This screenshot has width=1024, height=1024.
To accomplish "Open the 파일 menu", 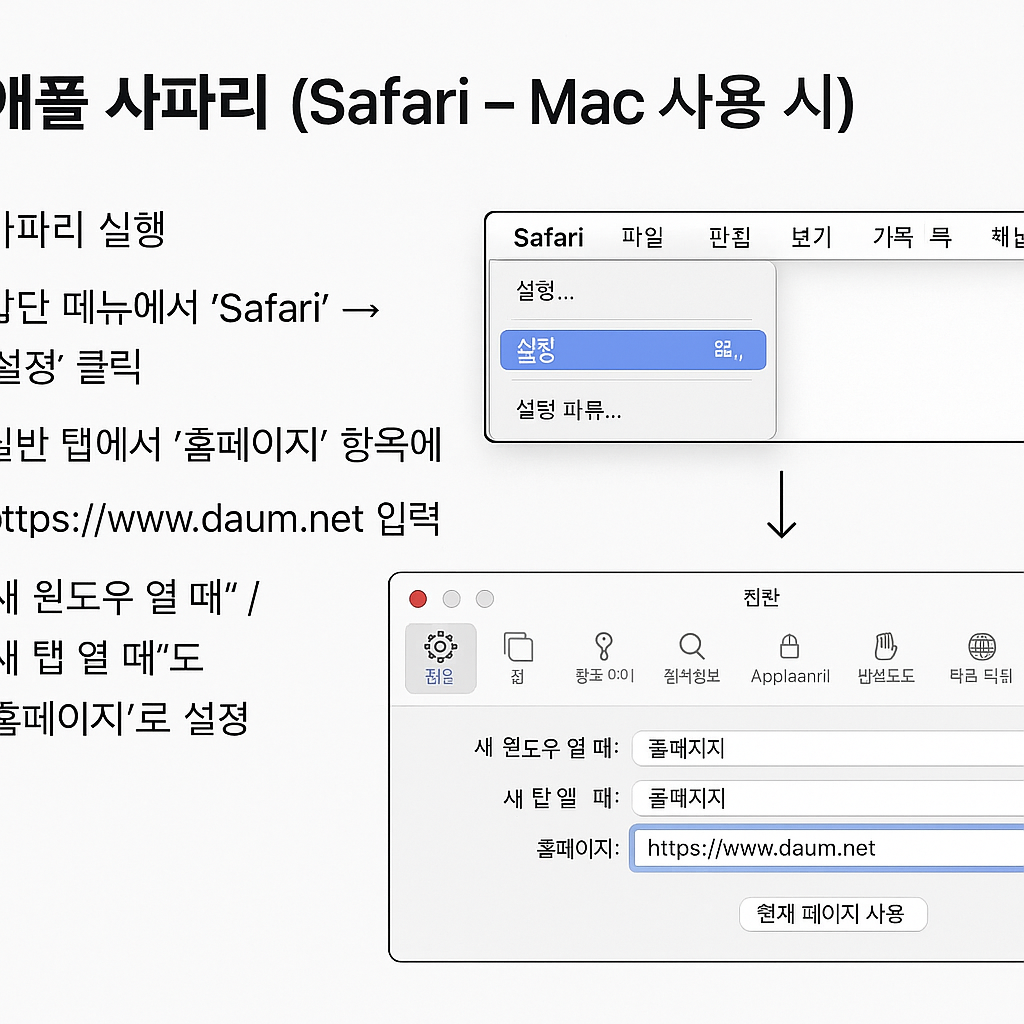I will coord(642,237).
